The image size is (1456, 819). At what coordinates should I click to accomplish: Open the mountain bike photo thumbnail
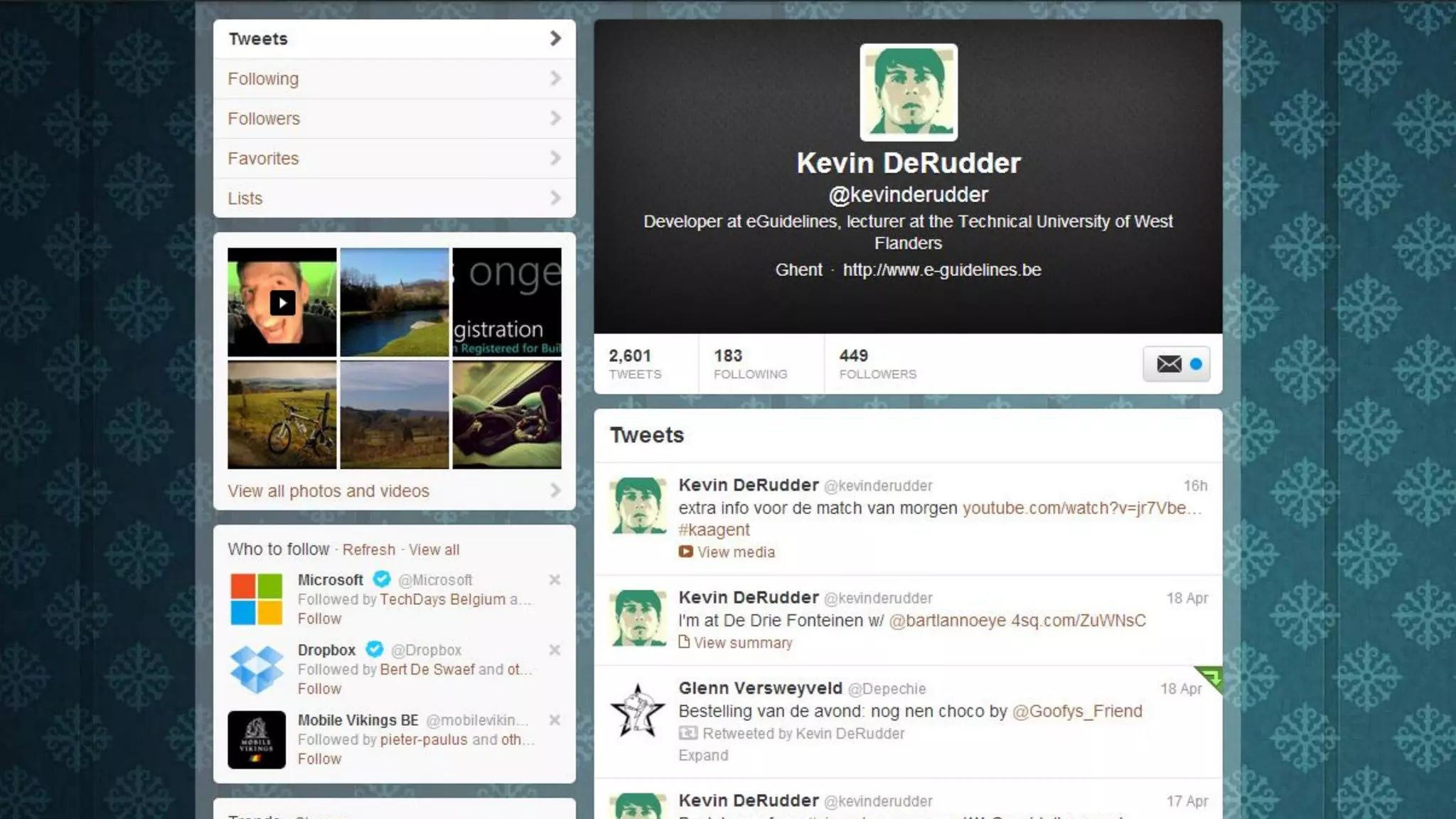pos(282,414)
